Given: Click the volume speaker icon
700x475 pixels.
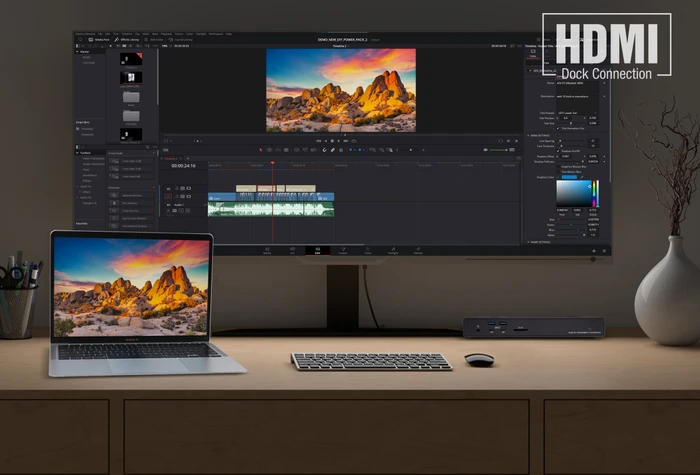Looking at the screenshot, I should coord(486,150).
